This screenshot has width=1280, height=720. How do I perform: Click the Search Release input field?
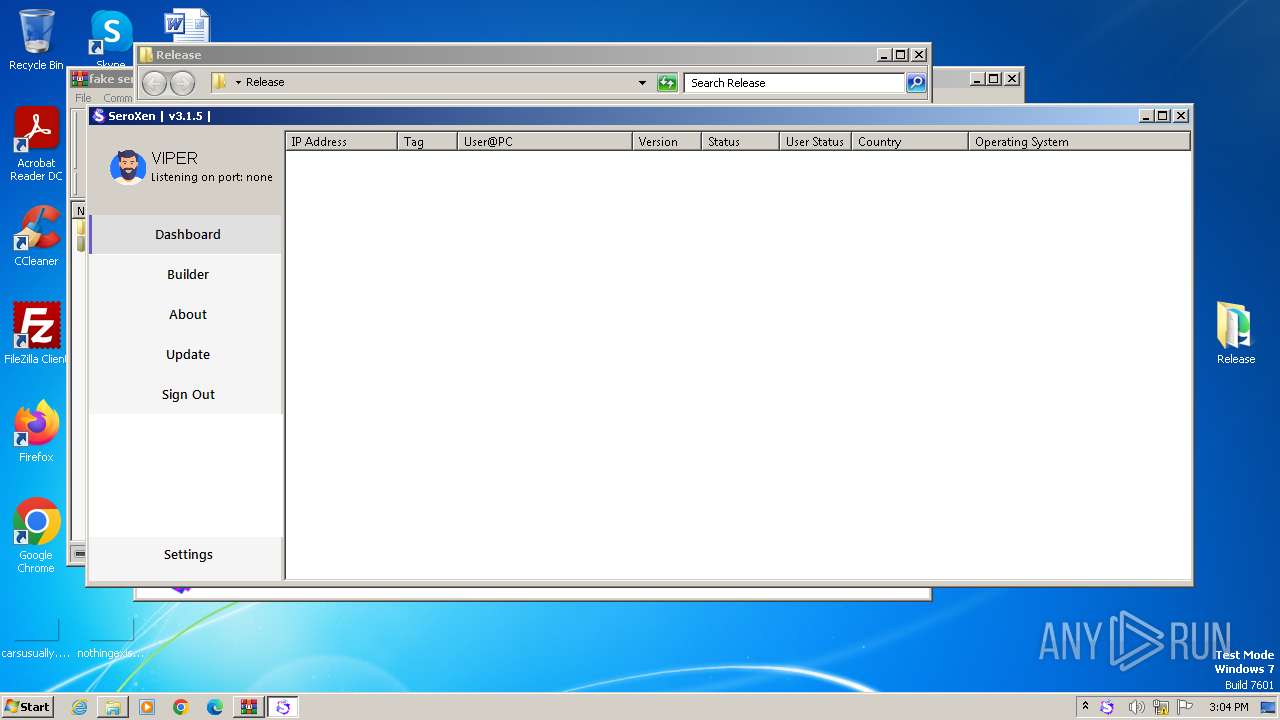[795, 83]
